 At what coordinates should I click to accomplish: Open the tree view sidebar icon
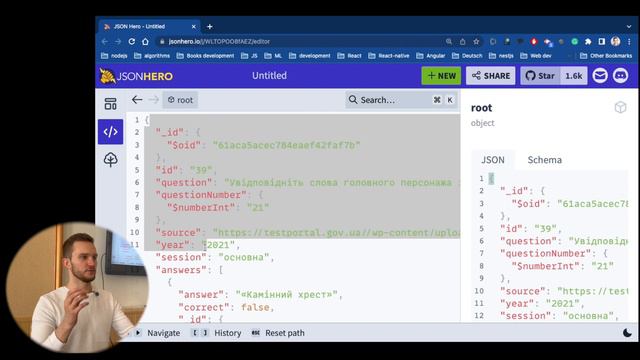click(110, 160)
